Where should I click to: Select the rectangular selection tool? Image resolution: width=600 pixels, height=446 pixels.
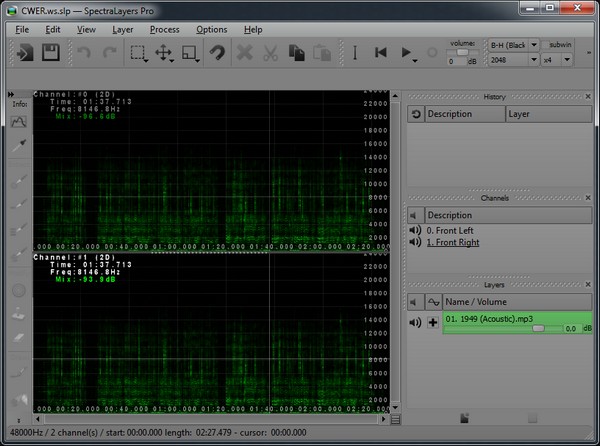139,53
